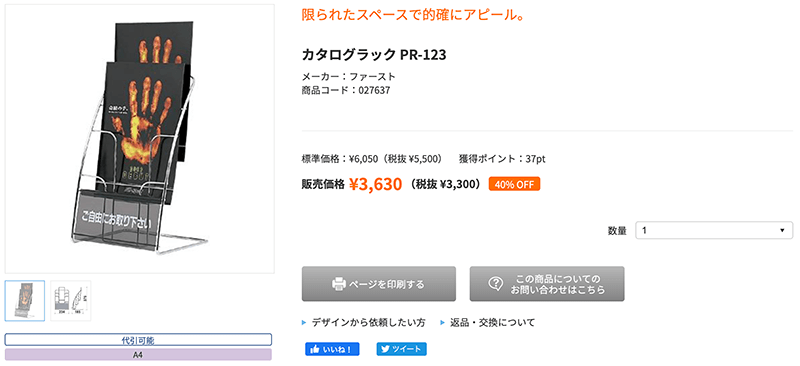Select the first catalog rack thumbnail
This screenshot has height=366, width=800.
(x=25, y=301)
